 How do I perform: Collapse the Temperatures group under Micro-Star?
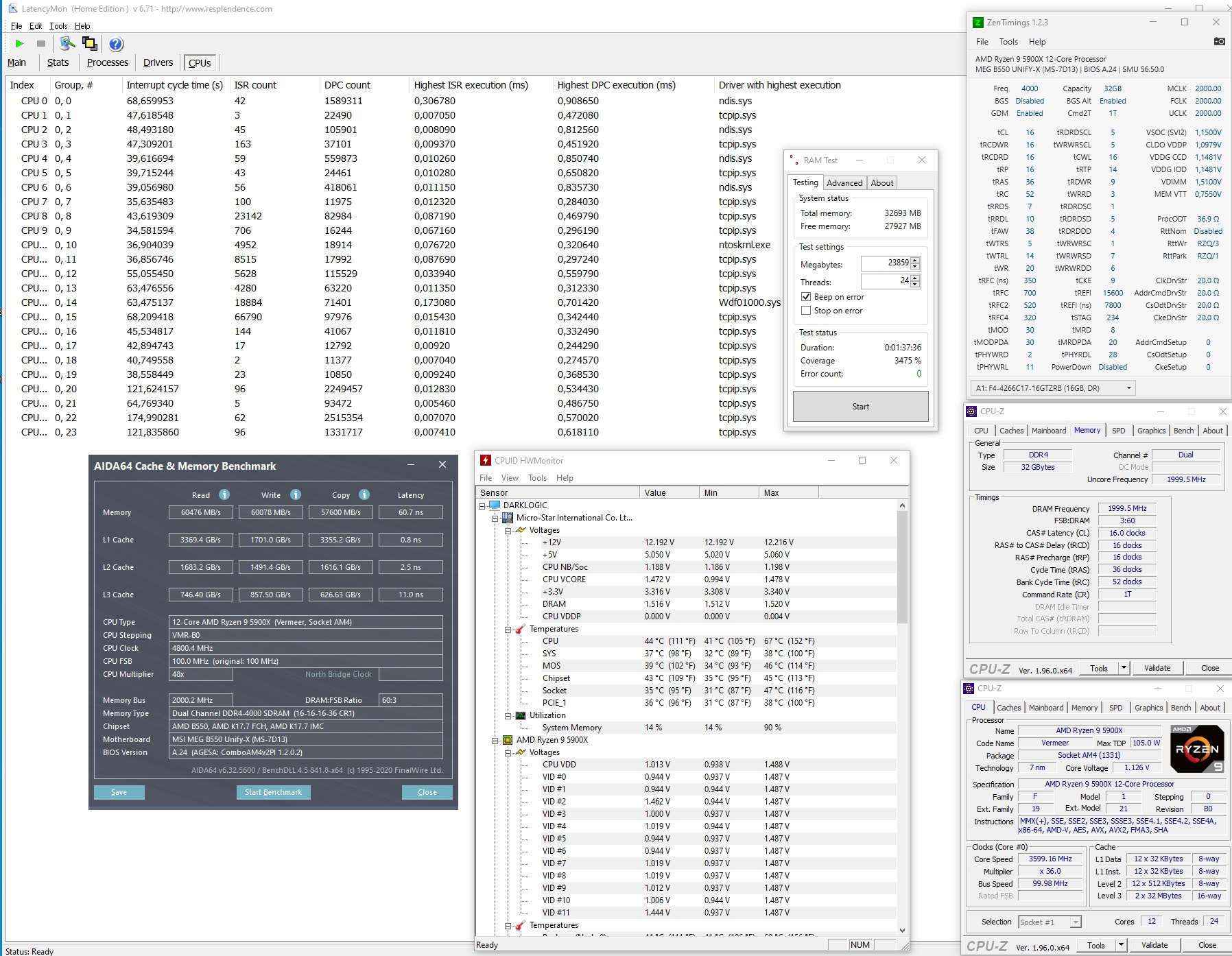coord(508,630)
